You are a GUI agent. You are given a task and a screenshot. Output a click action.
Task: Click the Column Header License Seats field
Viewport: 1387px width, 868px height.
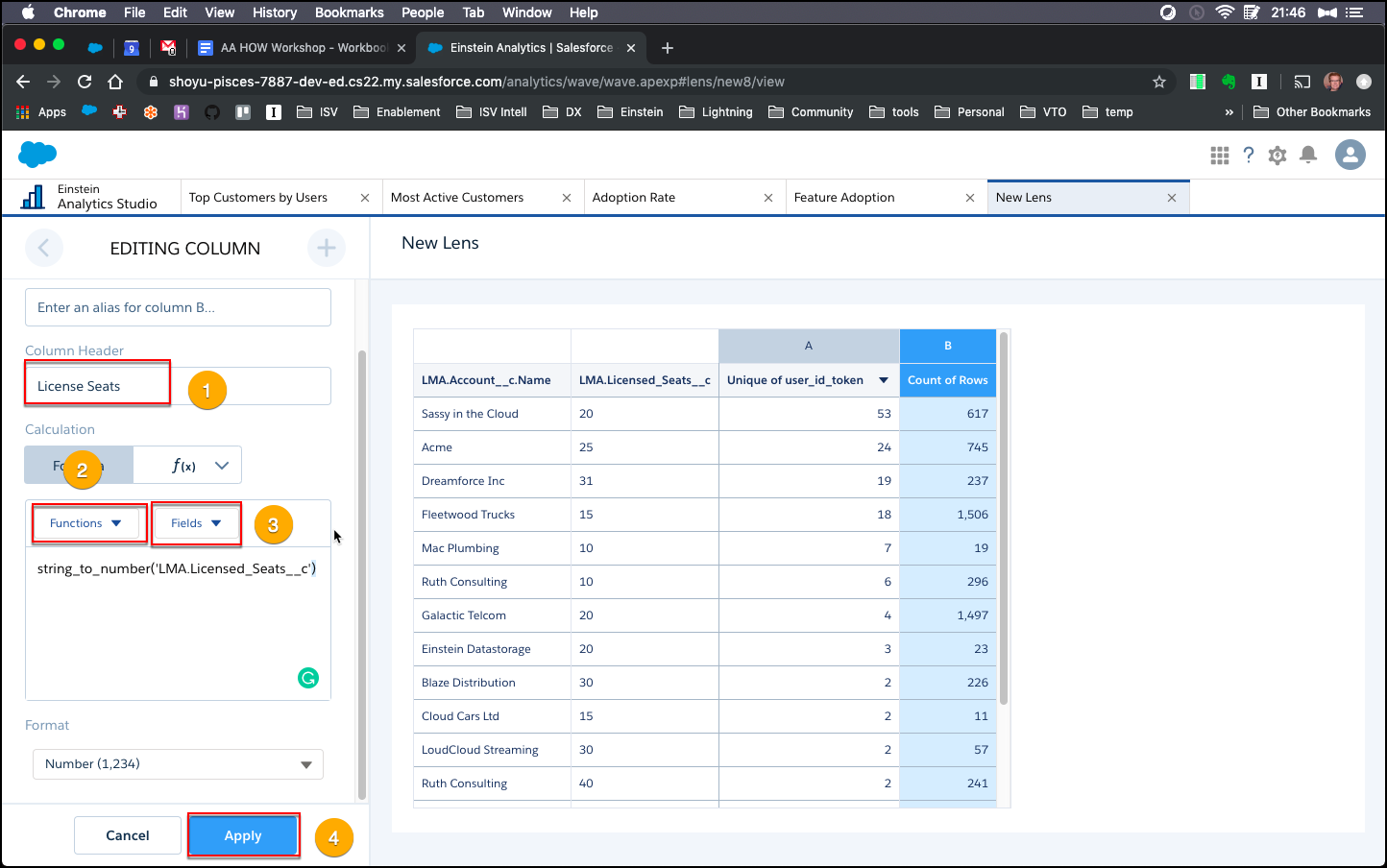[178, 386]
